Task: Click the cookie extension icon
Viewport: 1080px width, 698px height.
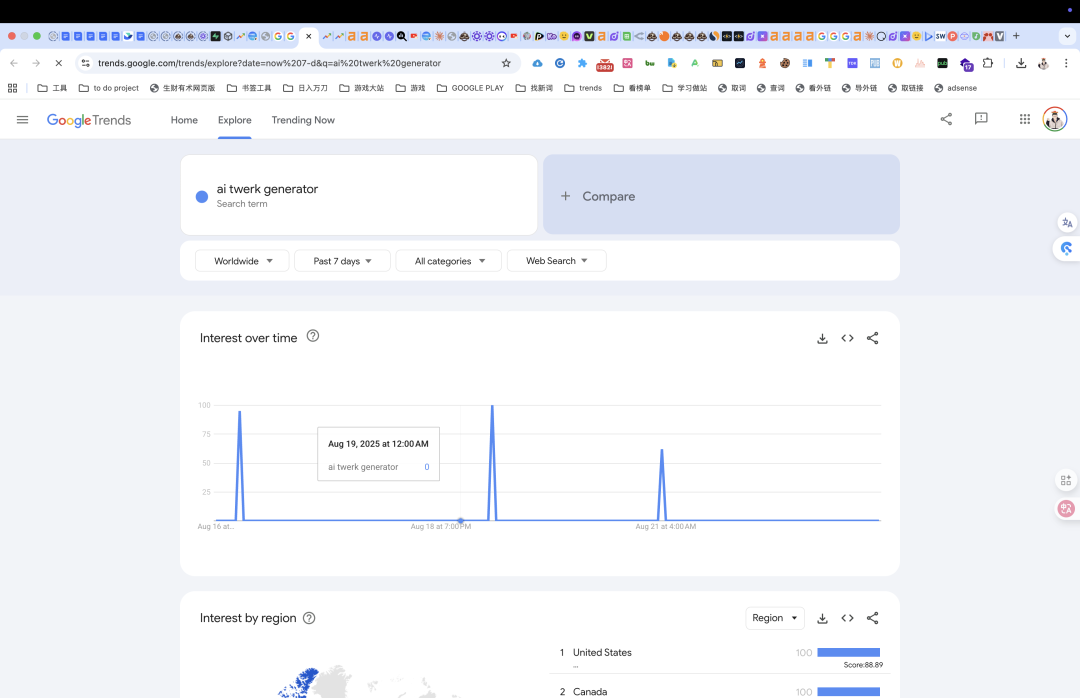Action: [785, 63]
